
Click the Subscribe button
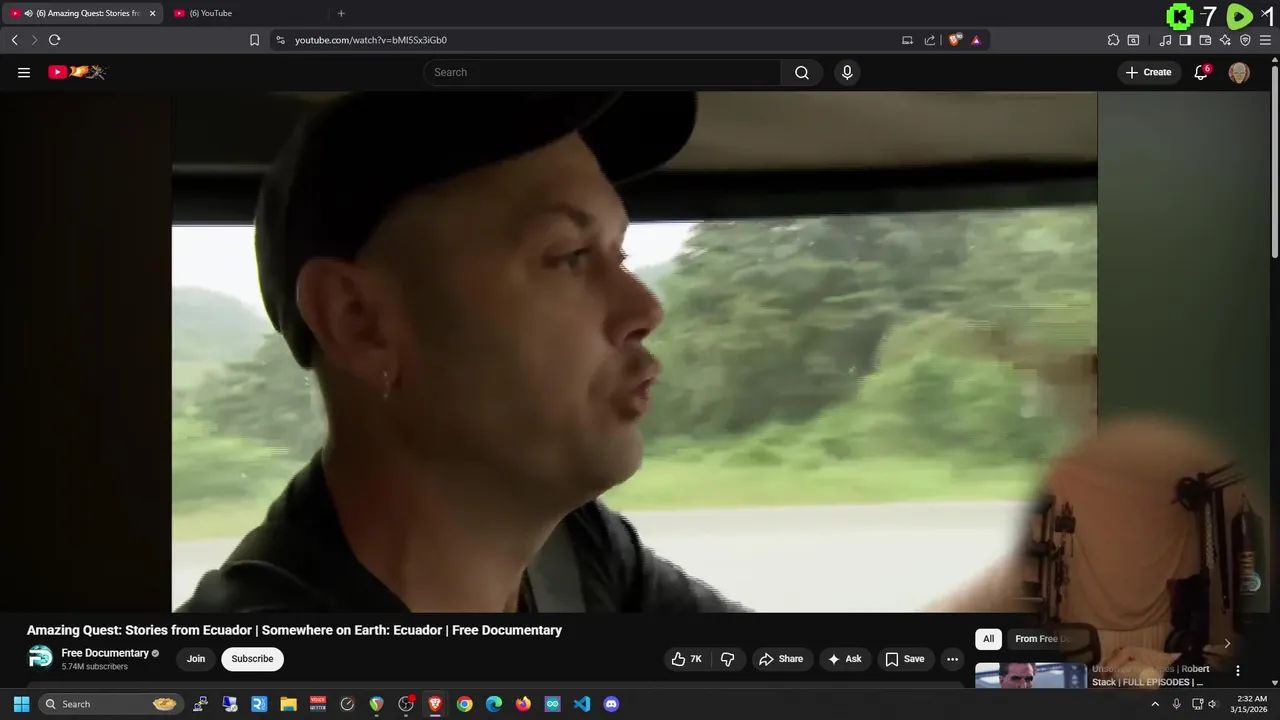(252, 659)
